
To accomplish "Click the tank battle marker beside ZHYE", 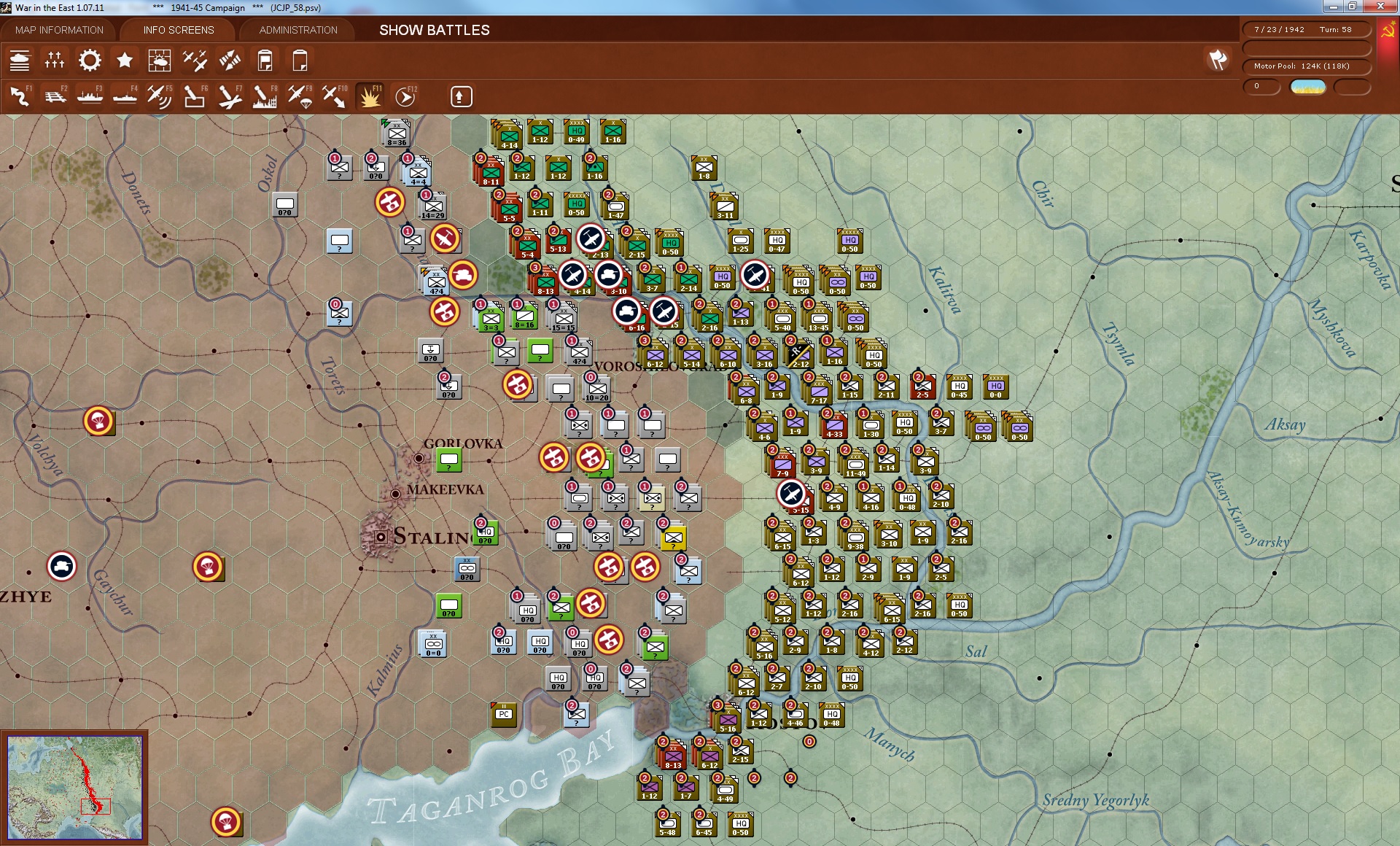I will [61, 566].
